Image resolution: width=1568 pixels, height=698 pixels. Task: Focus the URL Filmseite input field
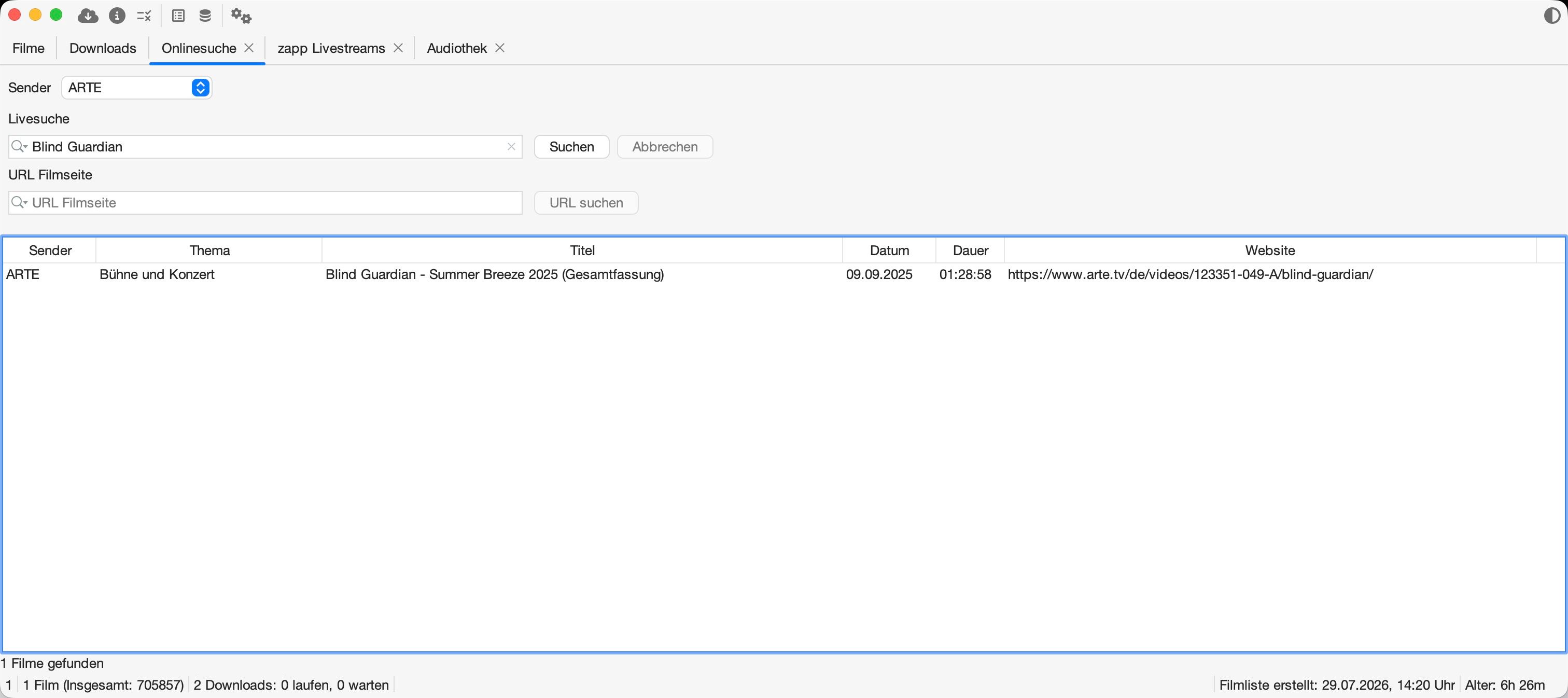click(265, 203)
